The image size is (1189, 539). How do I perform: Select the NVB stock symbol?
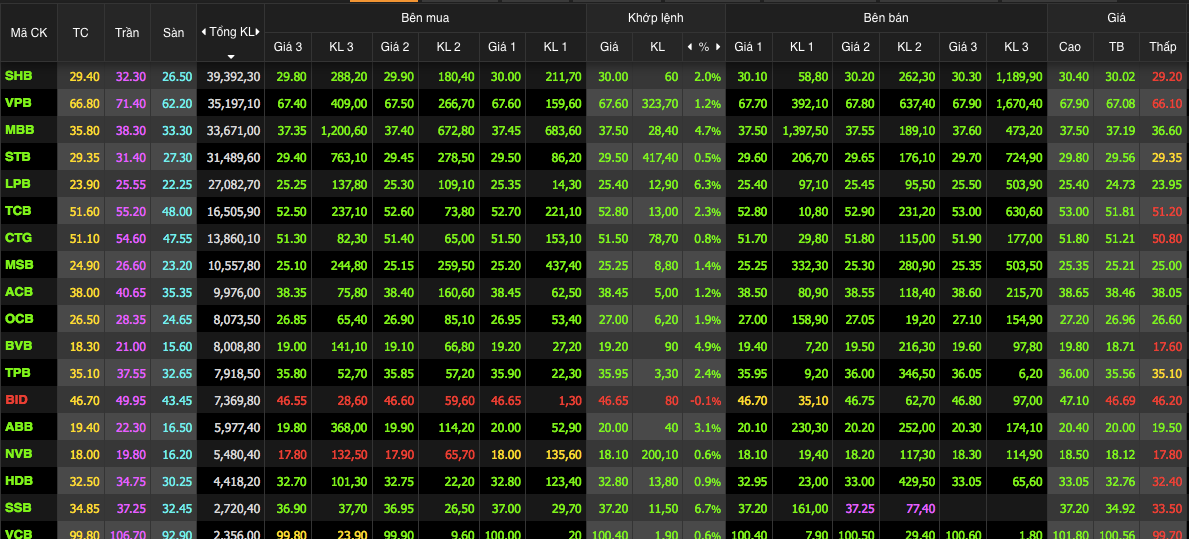(x=19, y=453)
